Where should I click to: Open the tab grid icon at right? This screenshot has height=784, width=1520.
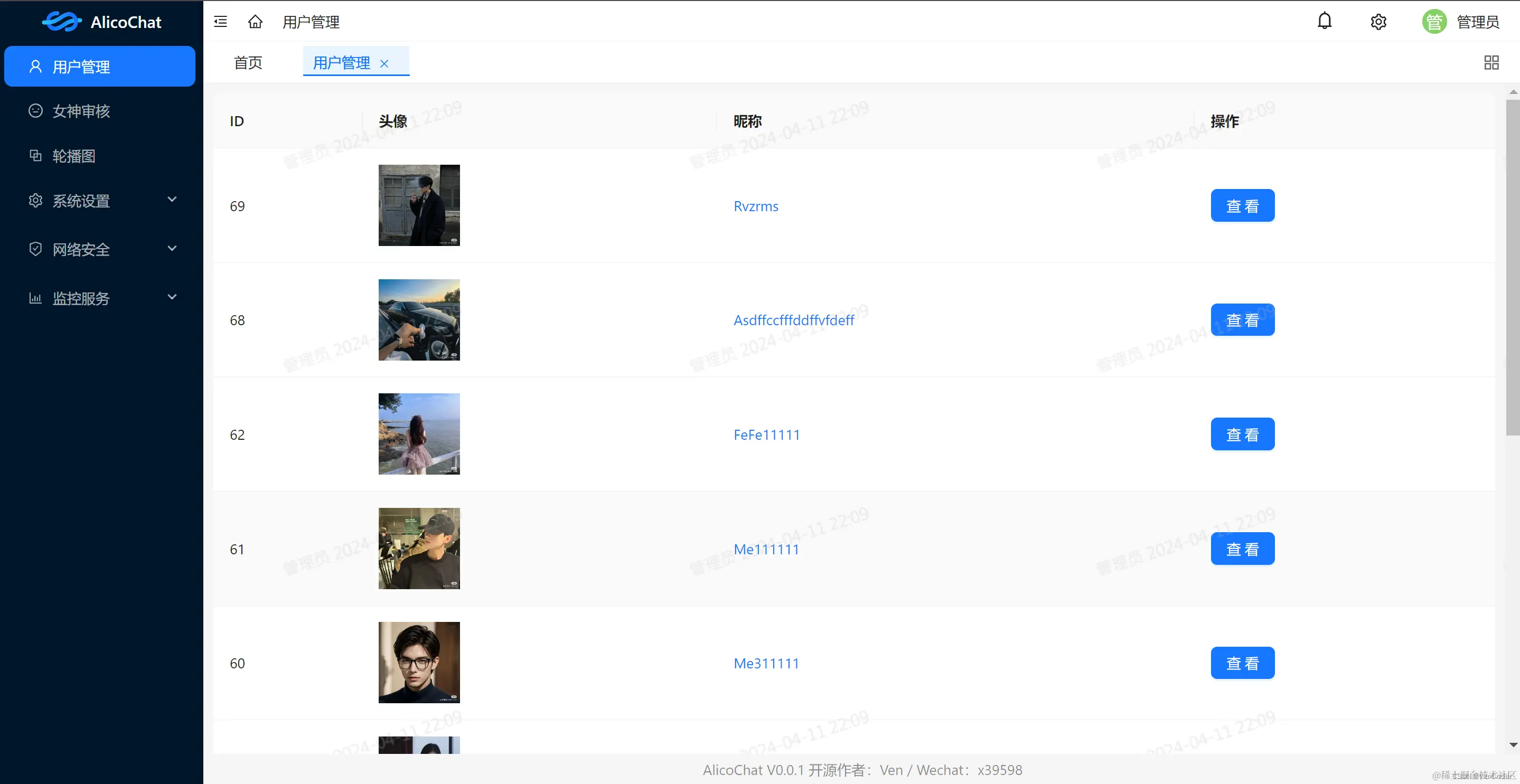pyautogui.click(x=1491, y=62)
